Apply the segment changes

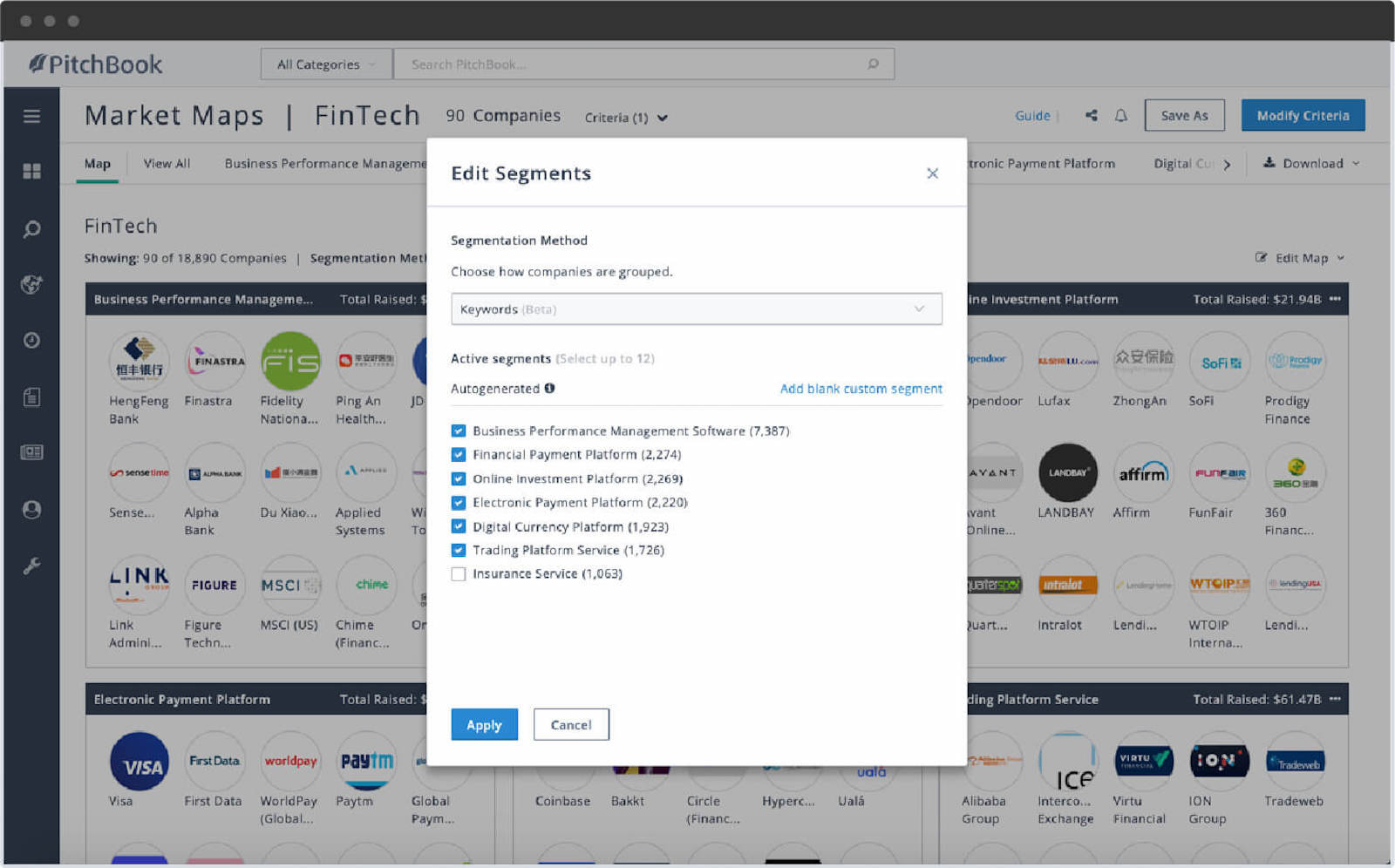click(484, 724)
